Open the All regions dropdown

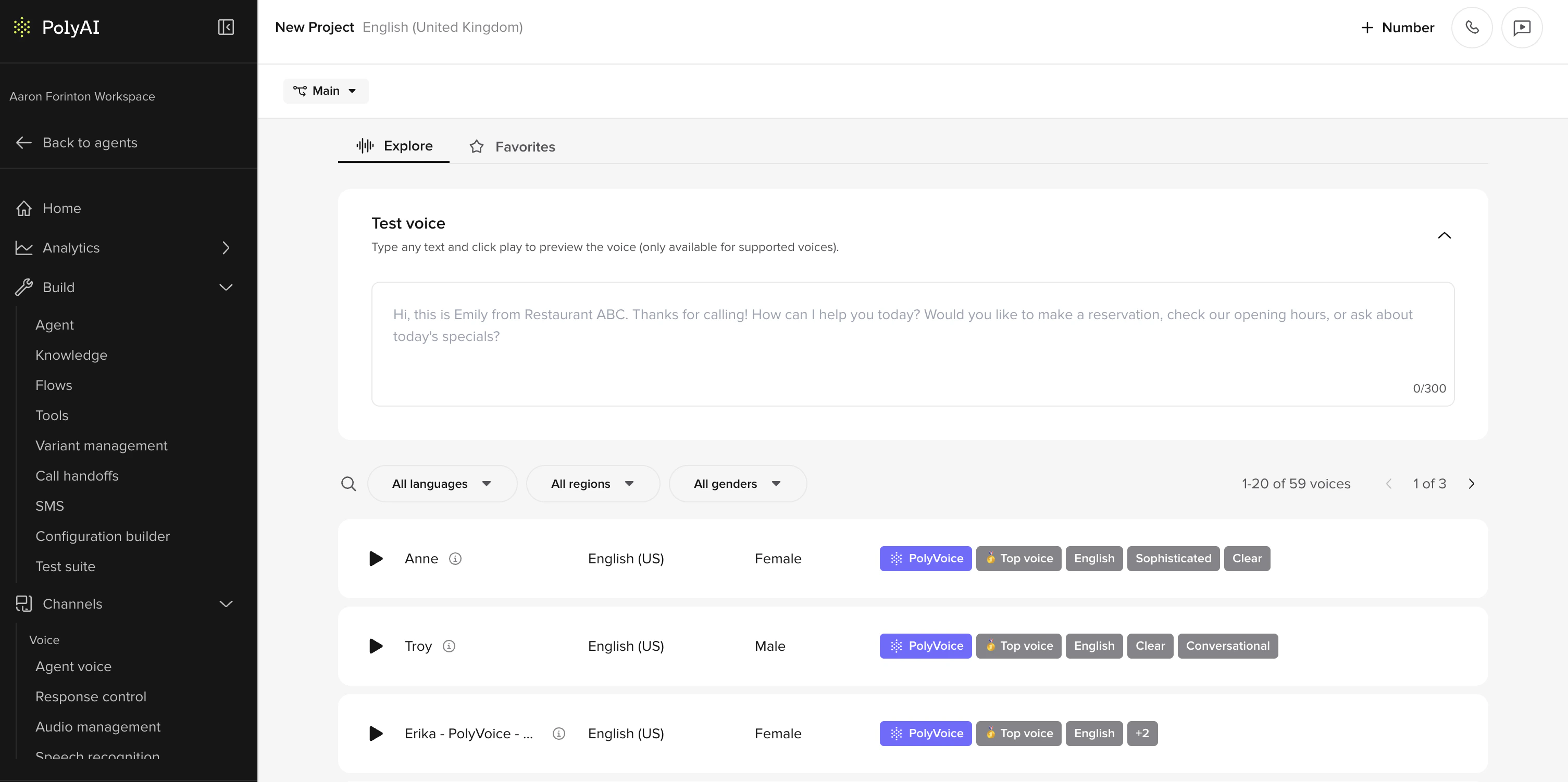pos(592,483)
